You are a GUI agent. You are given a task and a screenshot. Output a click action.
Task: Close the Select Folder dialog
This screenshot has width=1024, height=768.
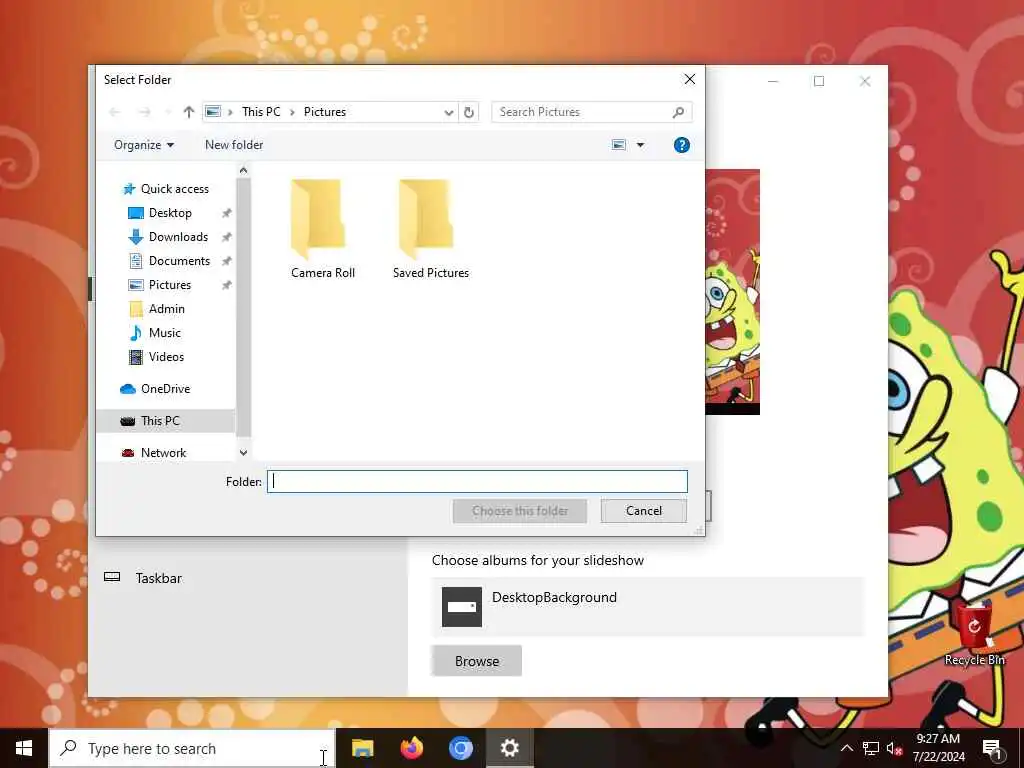[x=690, y=80]
